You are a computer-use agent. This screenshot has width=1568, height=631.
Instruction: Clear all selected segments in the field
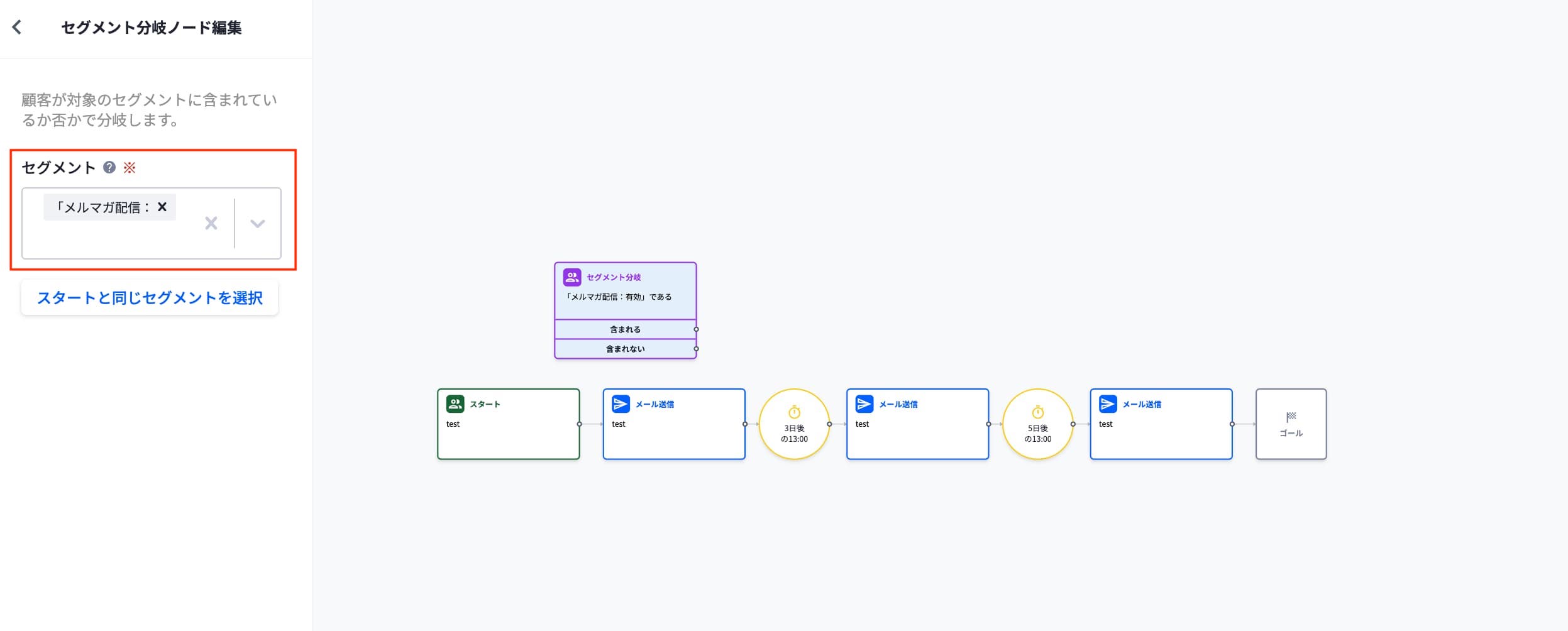pos(211,223)
